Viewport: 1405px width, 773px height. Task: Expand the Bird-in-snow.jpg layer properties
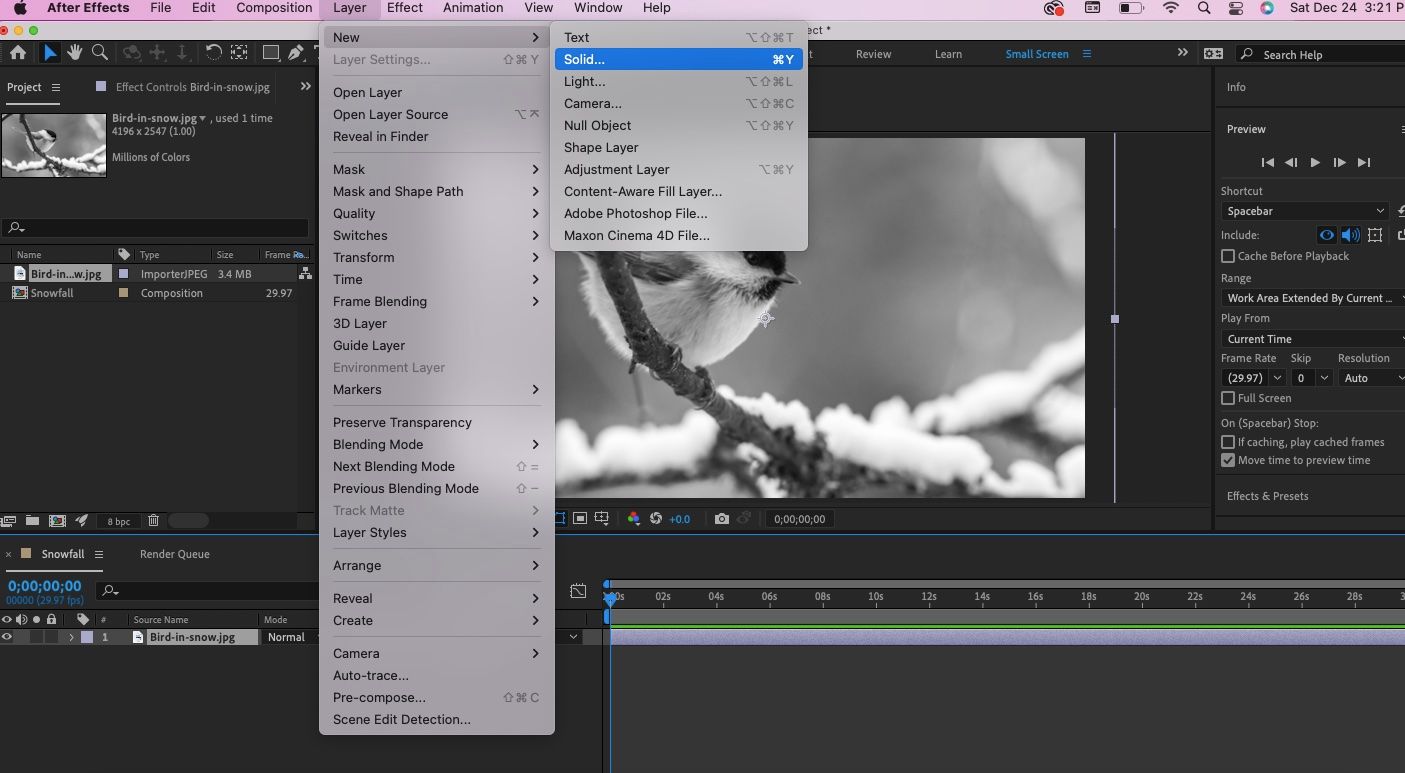click(71, 637)
